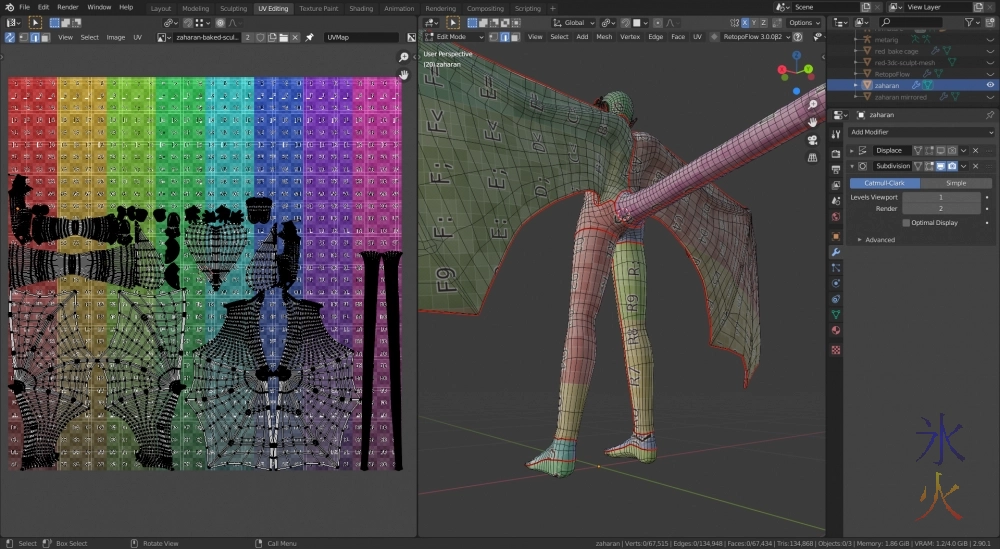
Task: Open the Render menu in top bar
Action: (67, 7)
